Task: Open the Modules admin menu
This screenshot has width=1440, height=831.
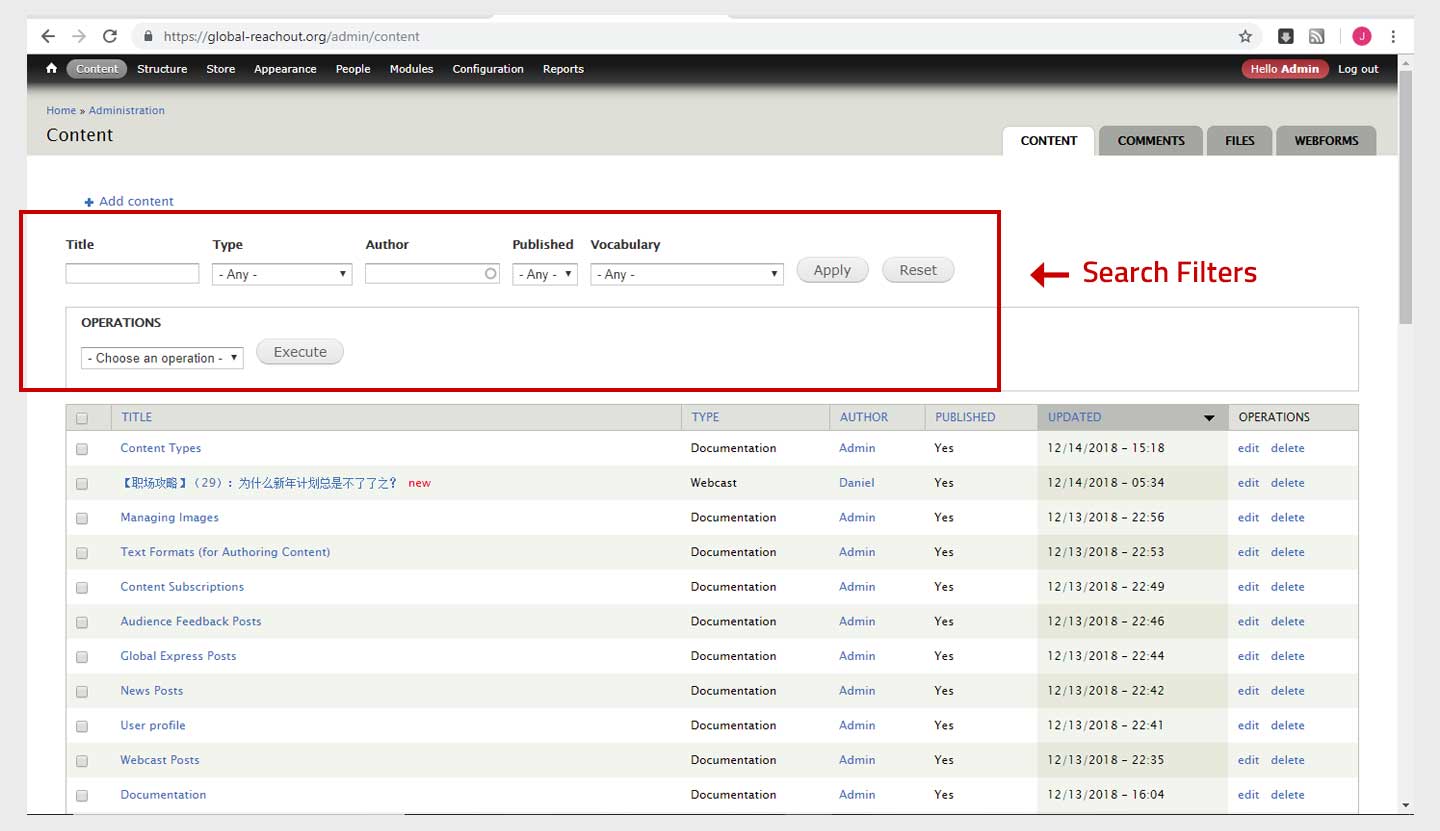Action: pyautogui.click(x=411, y=69)
